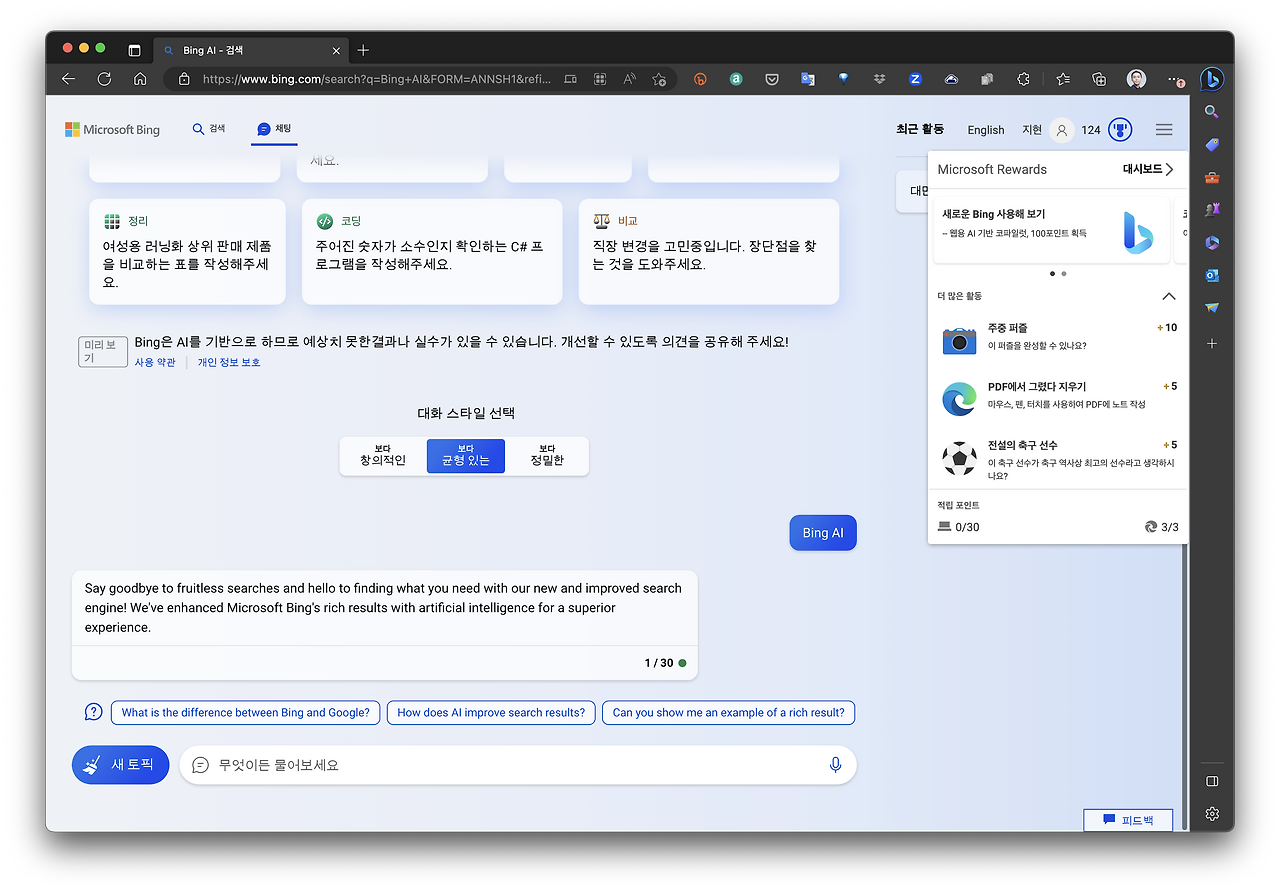The width and height of the screenshot is (1280, 892).
Task: Open the Collections icon in toolbar
Action: pos(1099,79)
